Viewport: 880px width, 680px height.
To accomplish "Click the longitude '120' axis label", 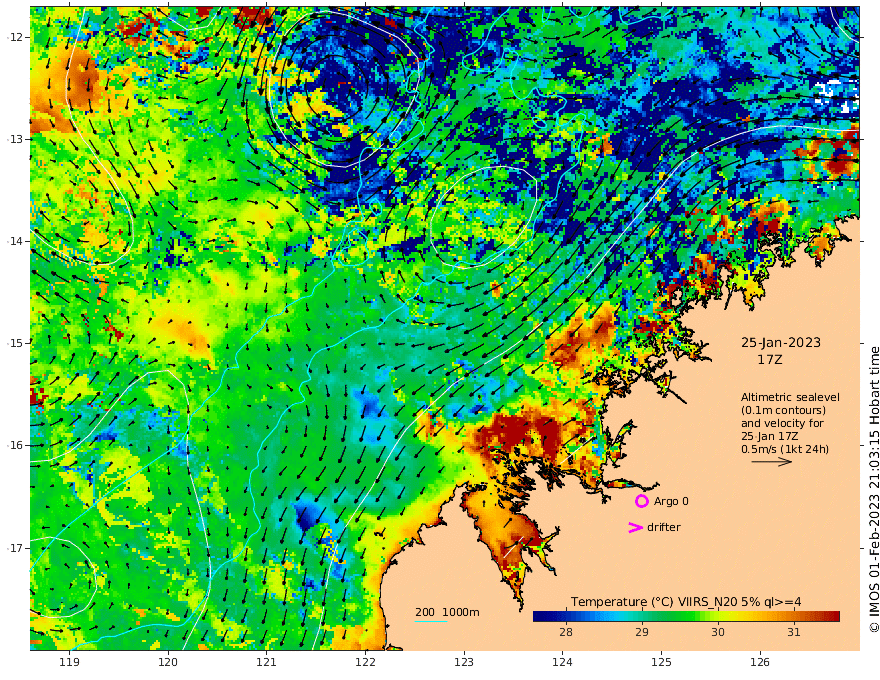I will tap(168, 663).
